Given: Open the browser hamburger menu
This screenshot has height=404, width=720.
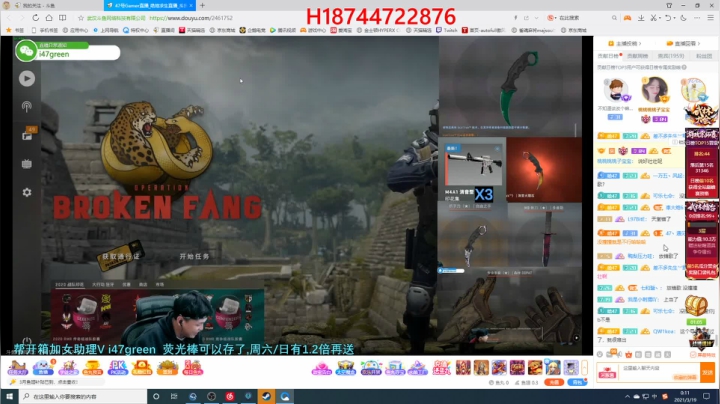Looking at the screenshot, I should coord(710,18).
